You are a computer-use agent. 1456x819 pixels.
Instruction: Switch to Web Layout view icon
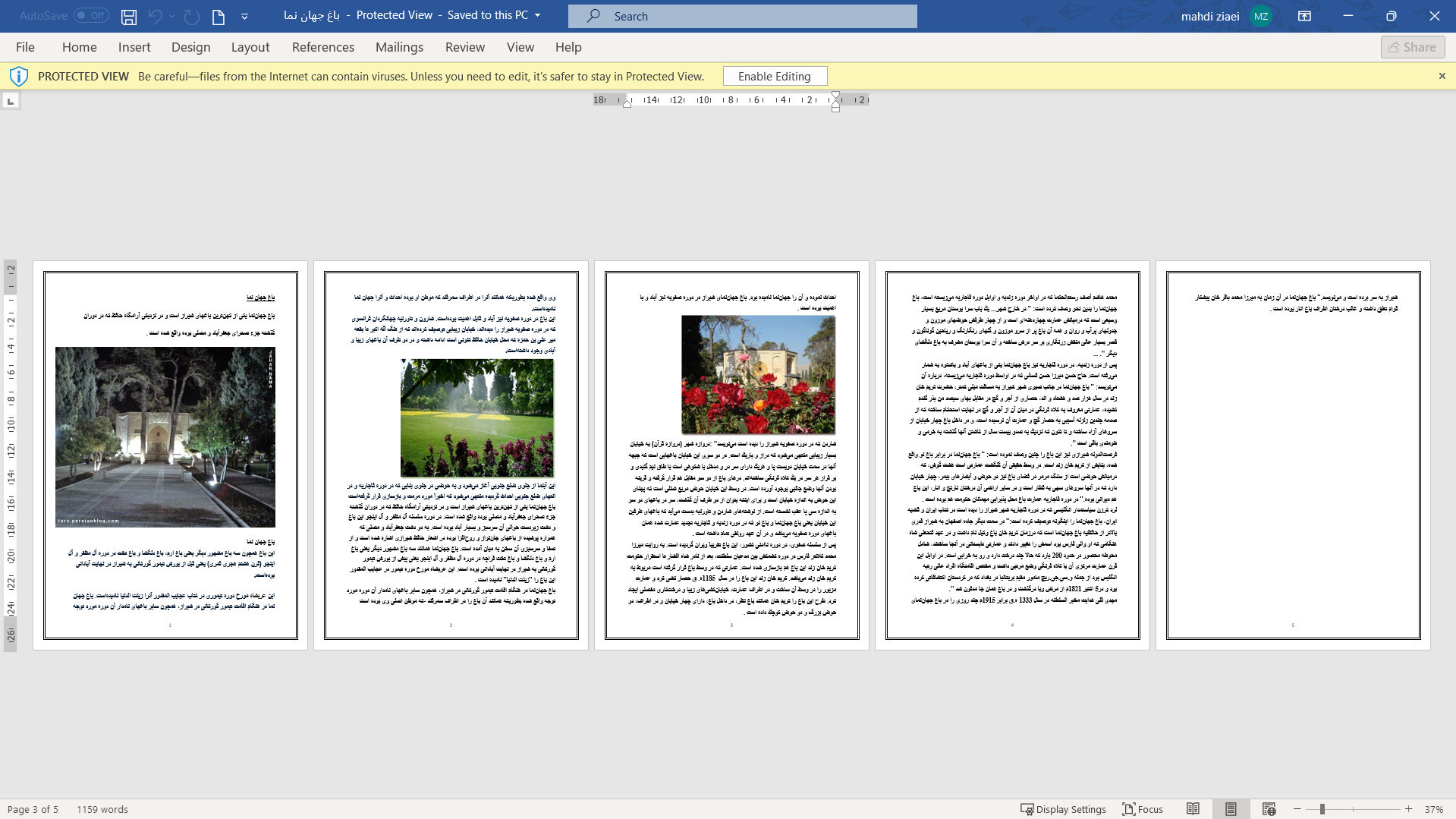(1269, 809)
